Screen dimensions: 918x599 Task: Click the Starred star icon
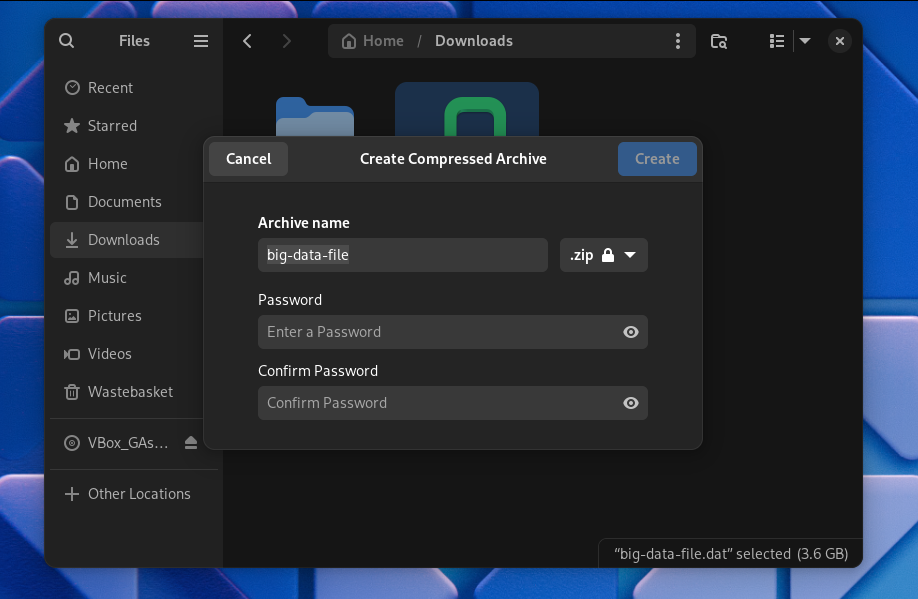click(72, 126)
